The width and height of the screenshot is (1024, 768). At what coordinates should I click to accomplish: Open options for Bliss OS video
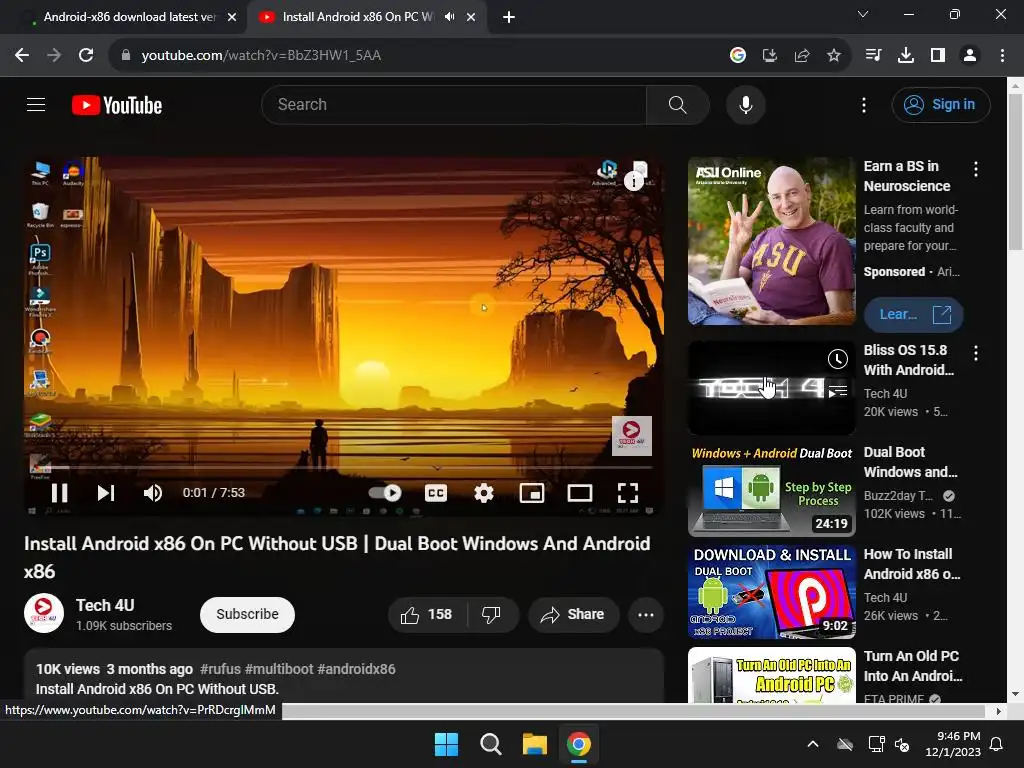tap(976, 353)
